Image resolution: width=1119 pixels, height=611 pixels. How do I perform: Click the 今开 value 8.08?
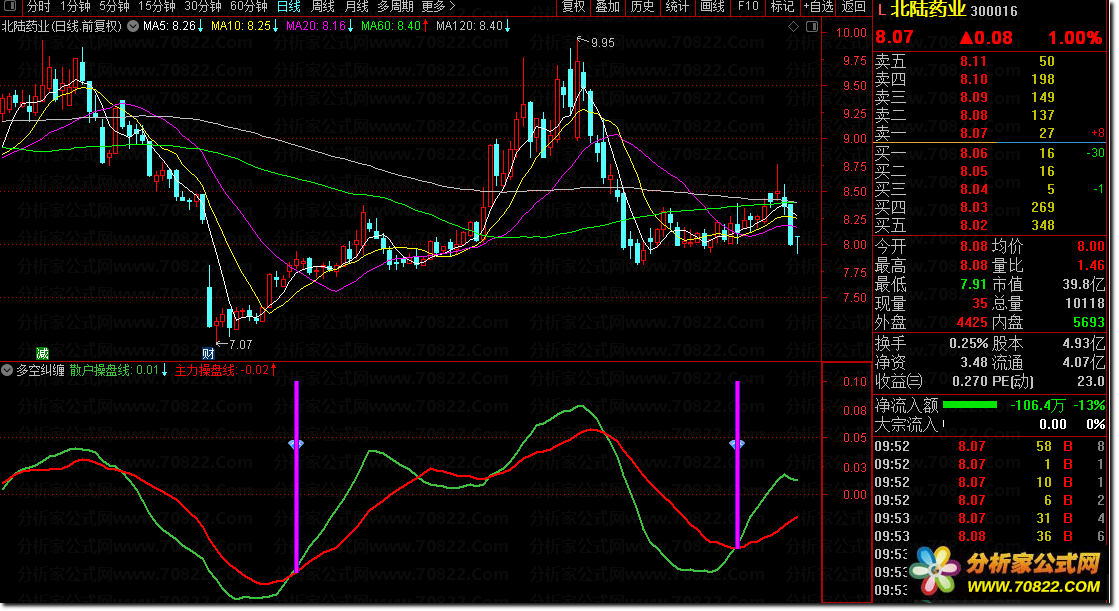click(x=973, y=246)
